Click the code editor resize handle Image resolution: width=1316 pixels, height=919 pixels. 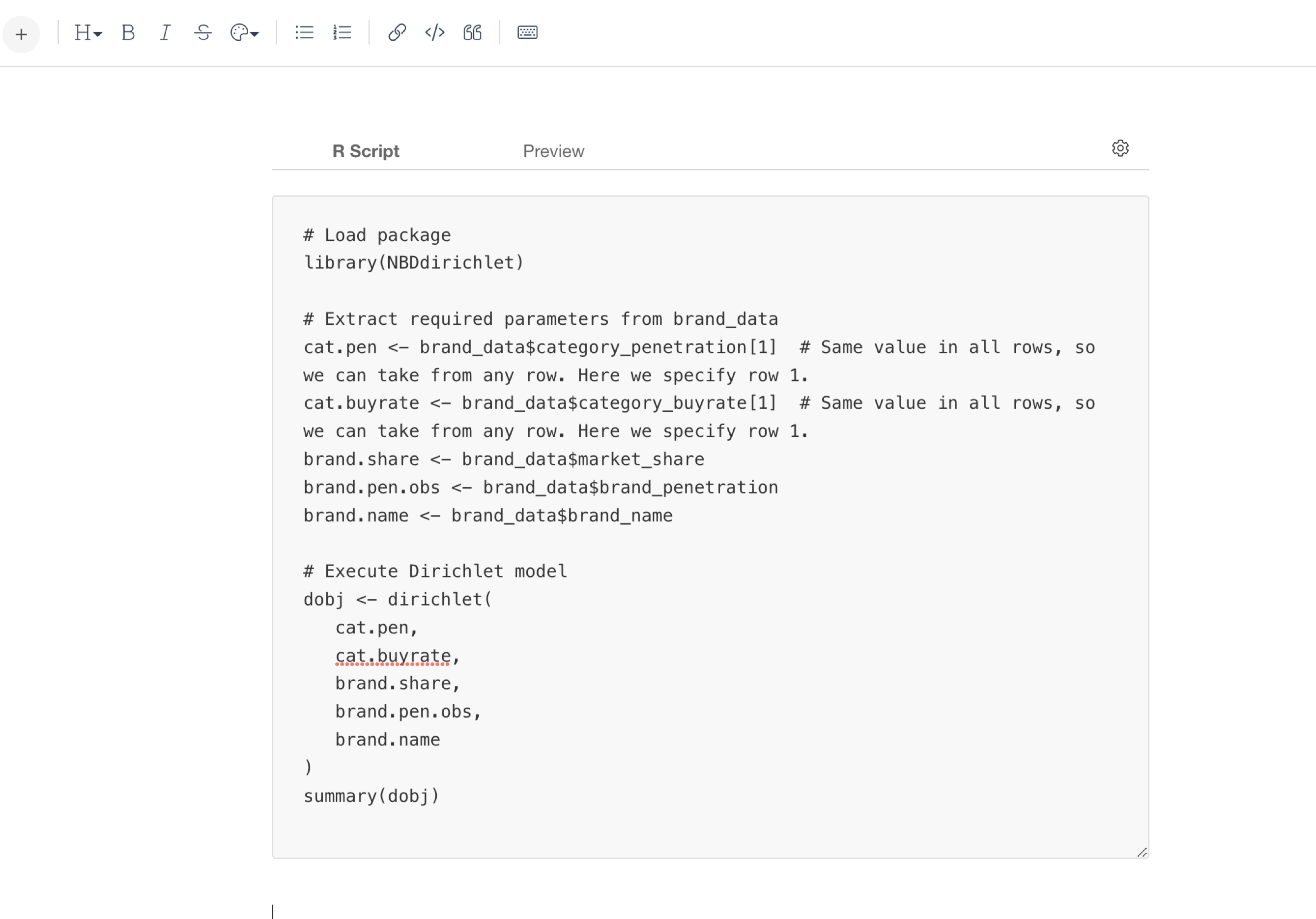click(1142, 853)
